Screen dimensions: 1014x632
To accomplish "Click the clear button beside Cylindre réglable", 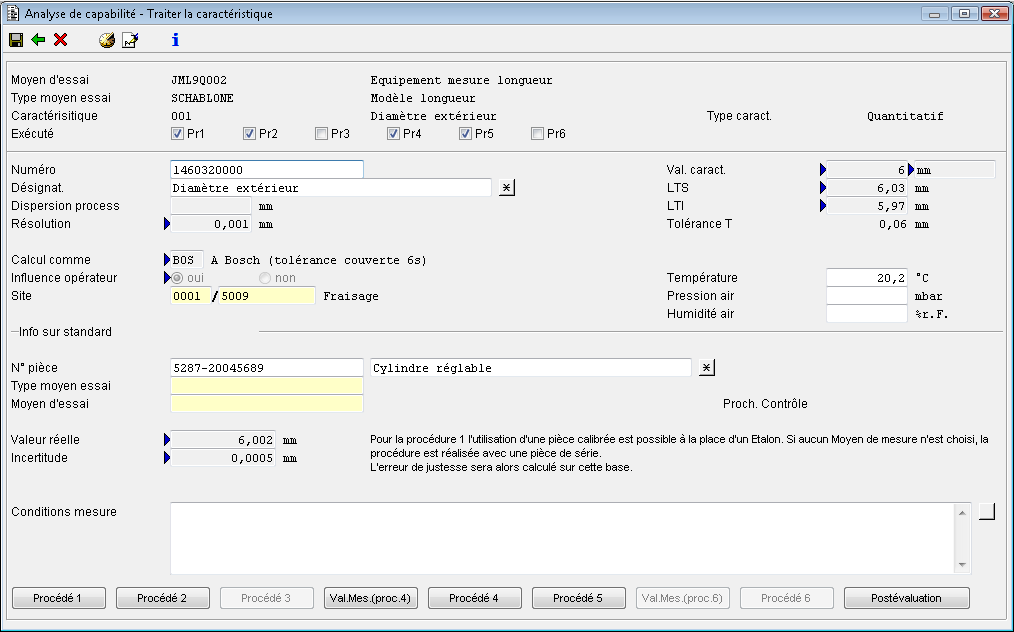I will 706,368.
